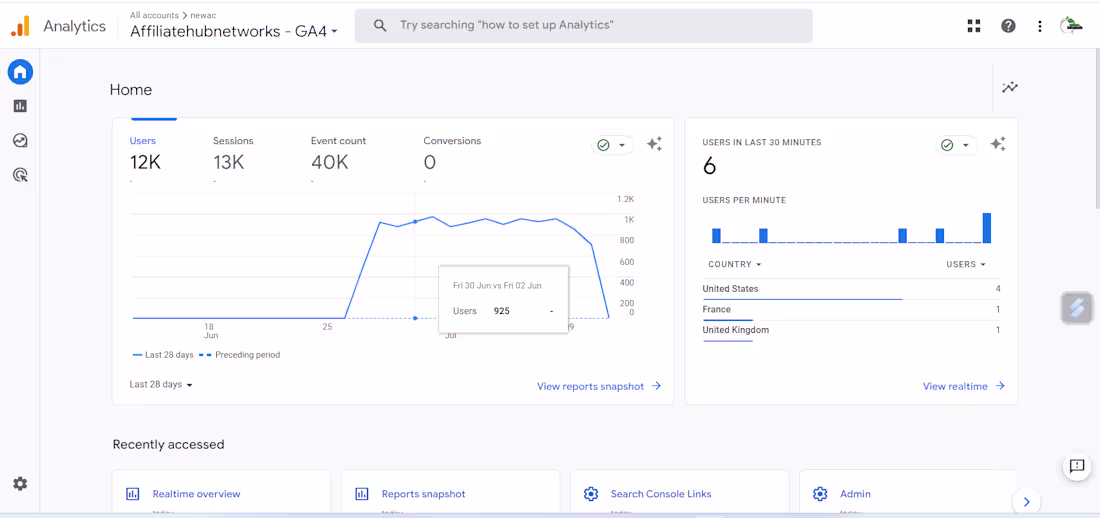The height and width of the screenshot is (518, 1100).
Task: Open the Reports snapshot recent link
Action: (x=423, y=494)
